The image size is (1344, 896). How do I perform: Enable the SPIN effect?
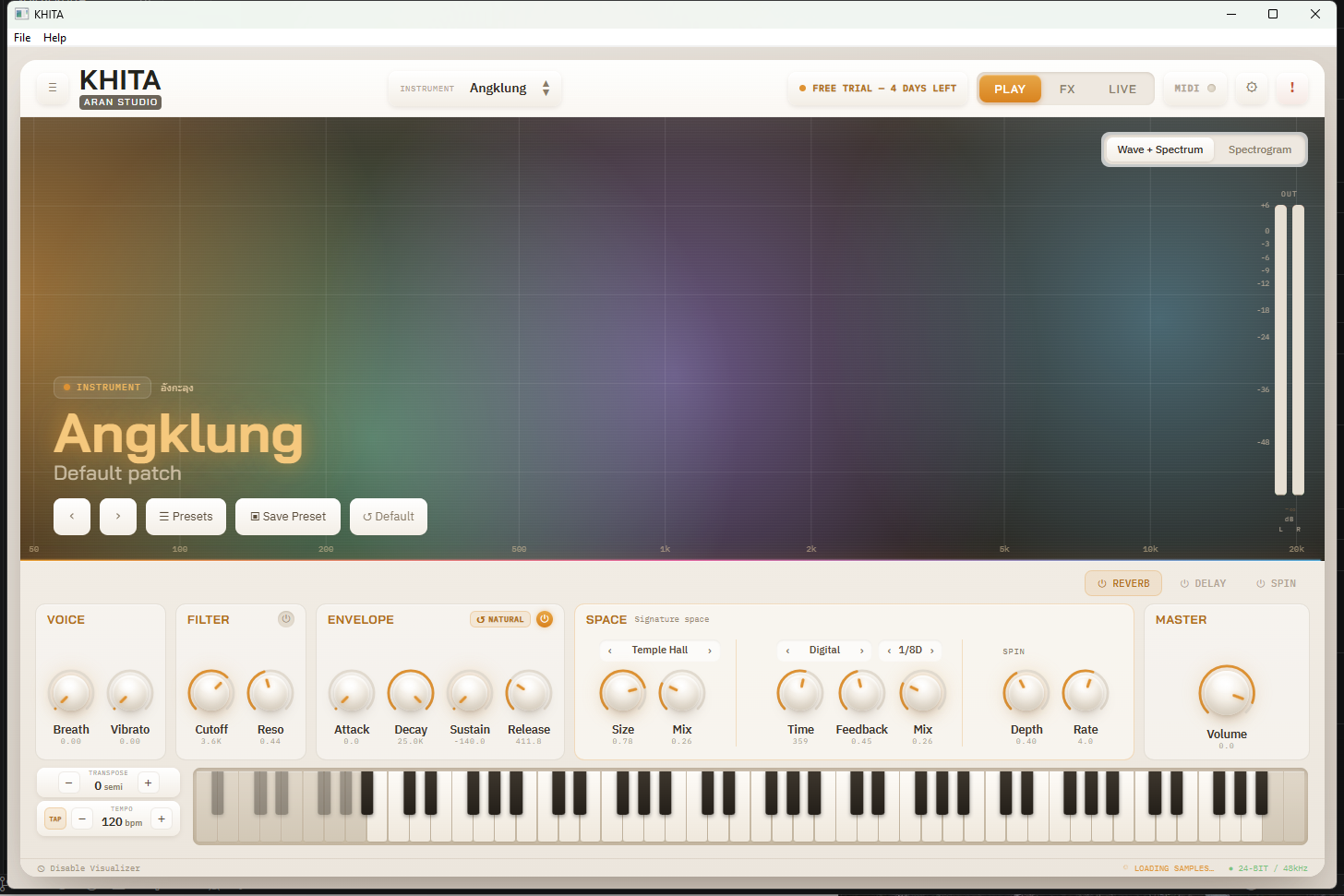click(1276, 583)
